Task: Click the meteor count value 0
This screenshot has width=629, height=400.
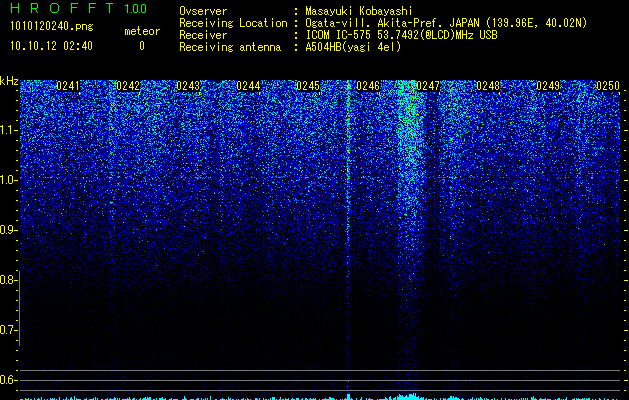Action: [142, 46]
